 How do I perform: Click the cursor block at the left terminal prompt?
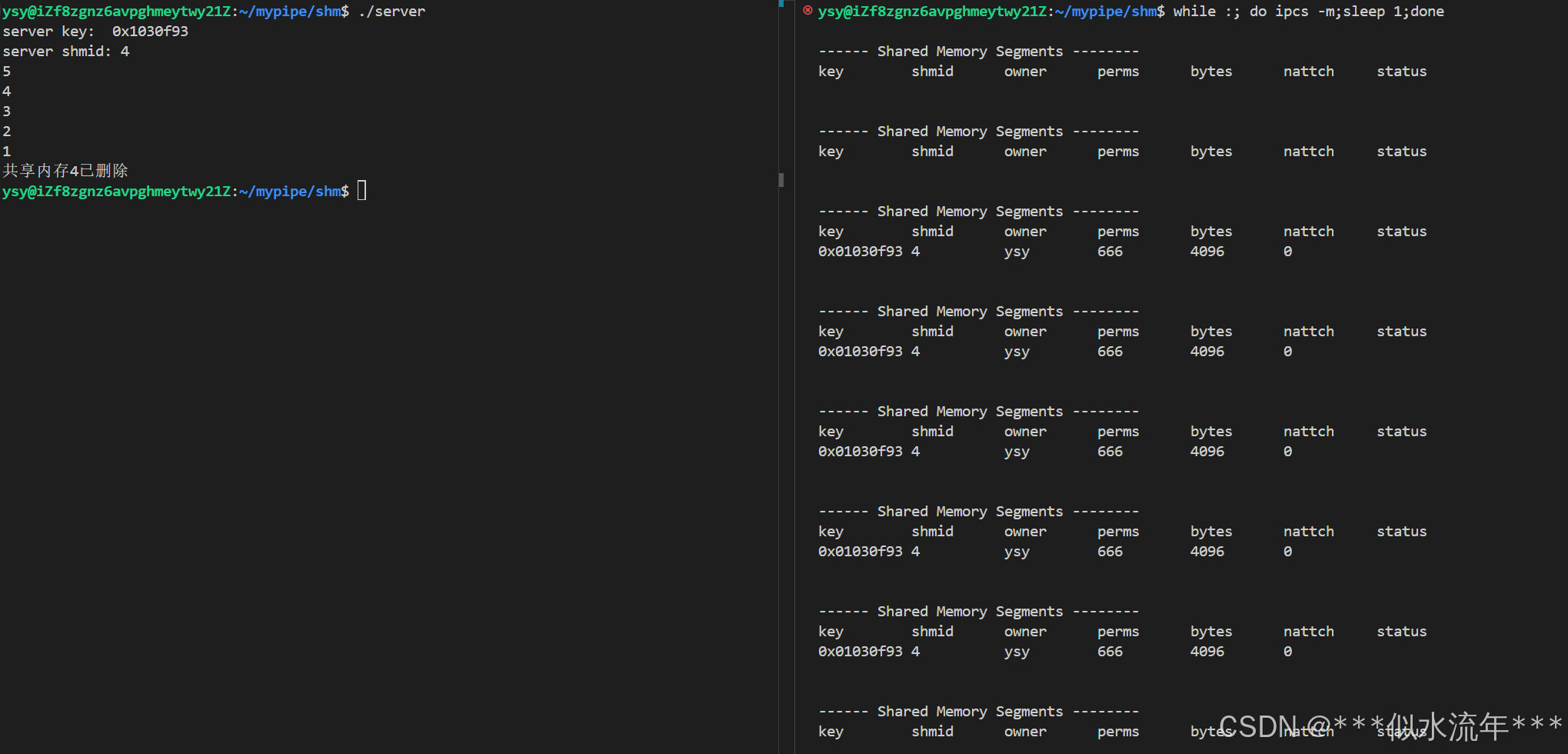tap(362, 190)
